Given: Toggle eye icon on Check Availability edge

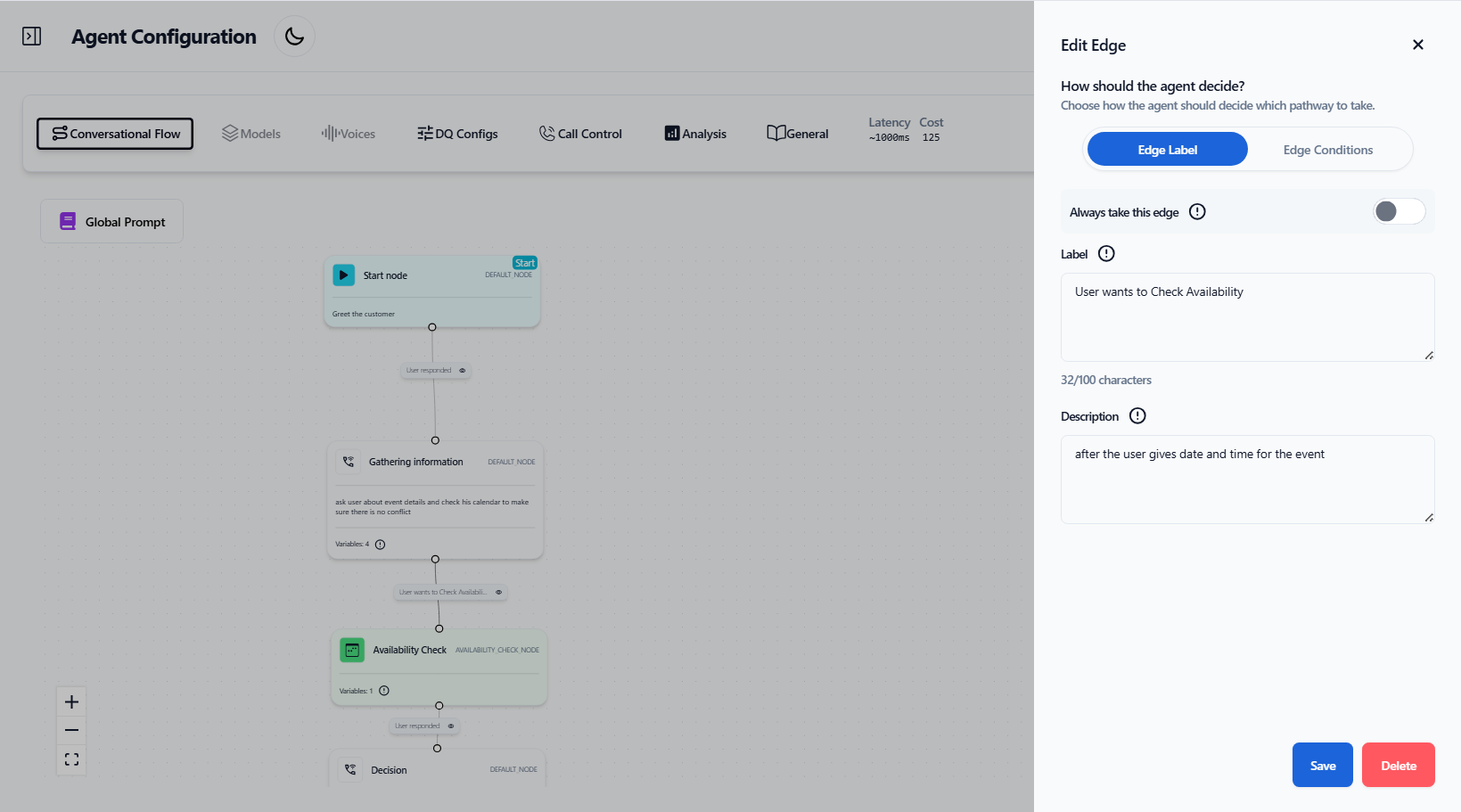Looking at the screenshot, I should click(x=498, y=592).
